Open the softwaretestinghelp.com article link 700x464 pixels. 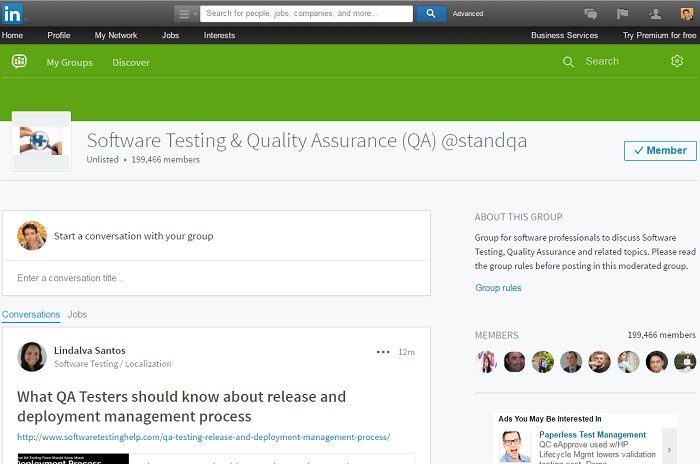(203, 437)
